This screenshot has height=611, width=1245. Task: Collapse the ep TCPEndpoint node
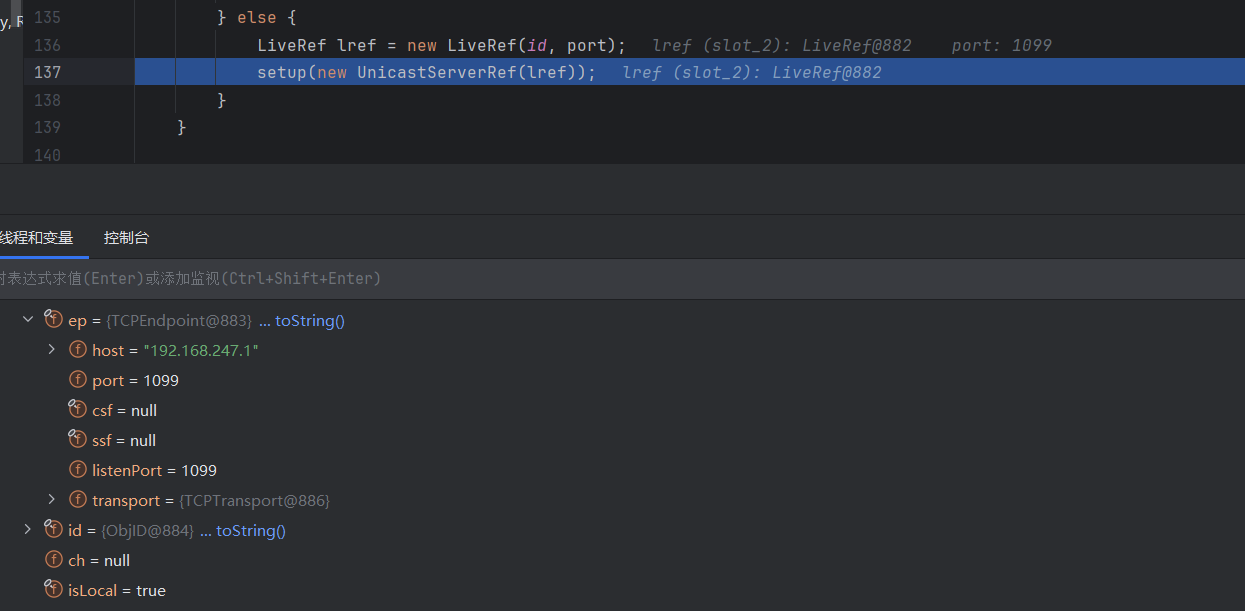tap(28, 320)
